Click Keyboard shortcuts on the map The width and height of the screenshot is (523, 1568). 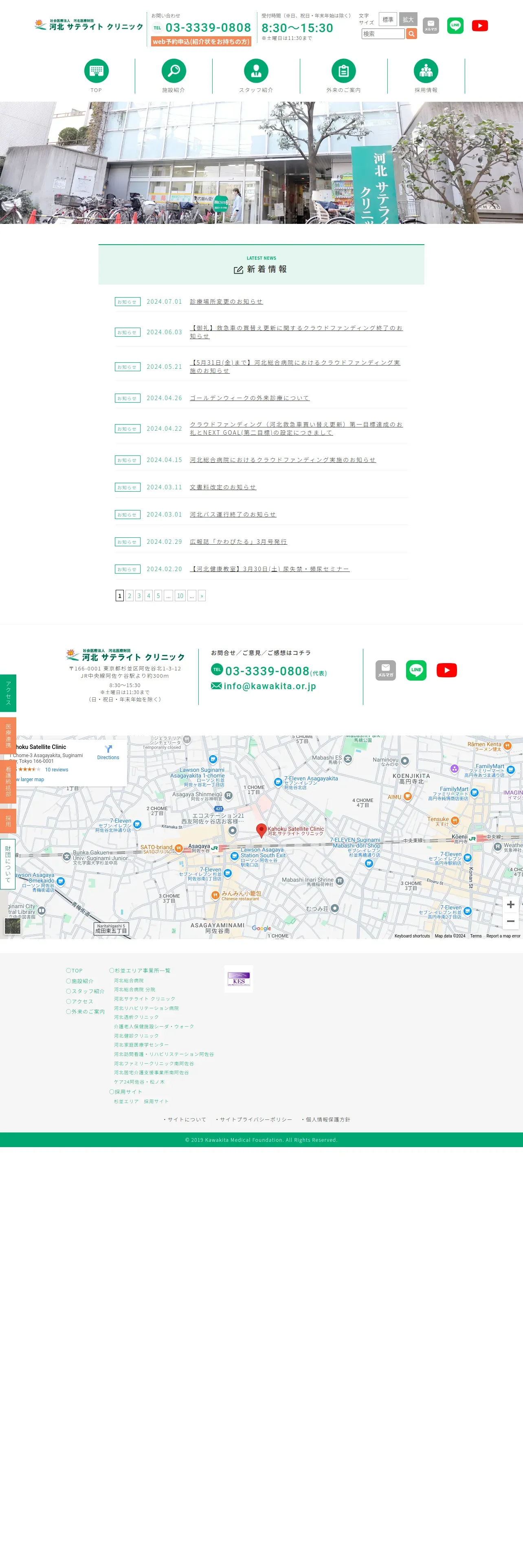point(412,936)
